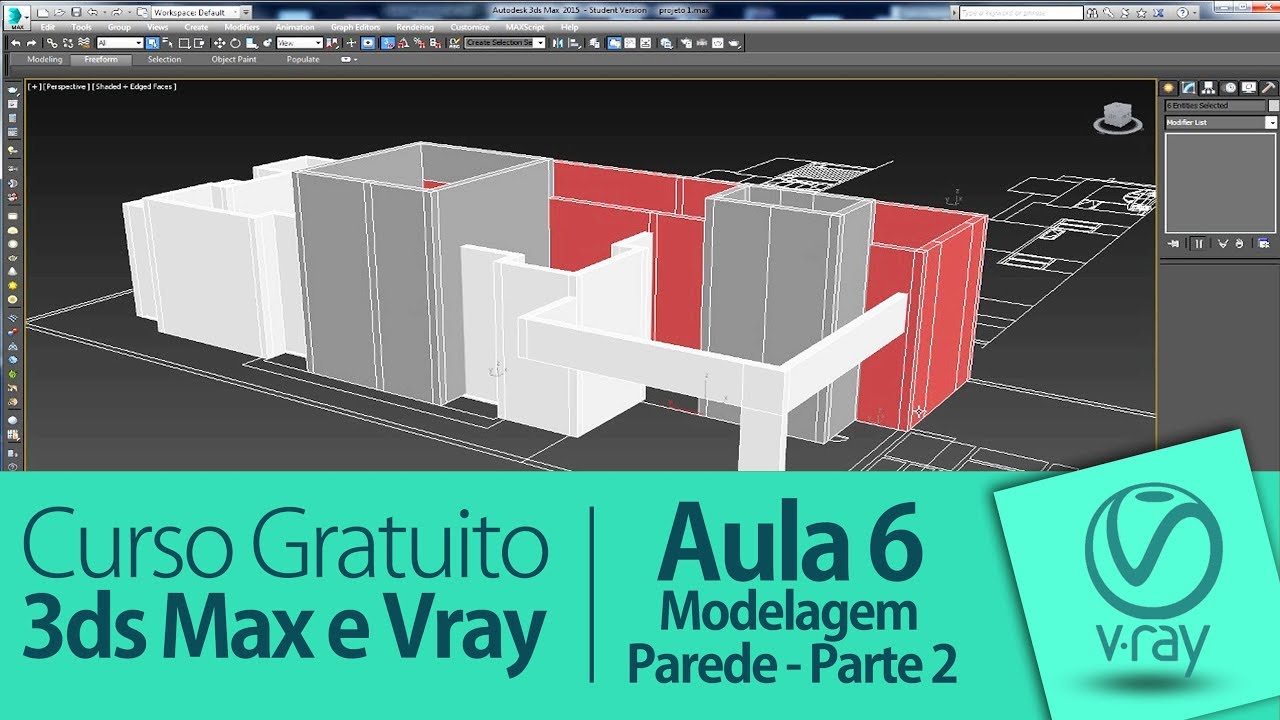Open the Hierarchy command panel tab
The image size is (1280, 720).
1208,88
